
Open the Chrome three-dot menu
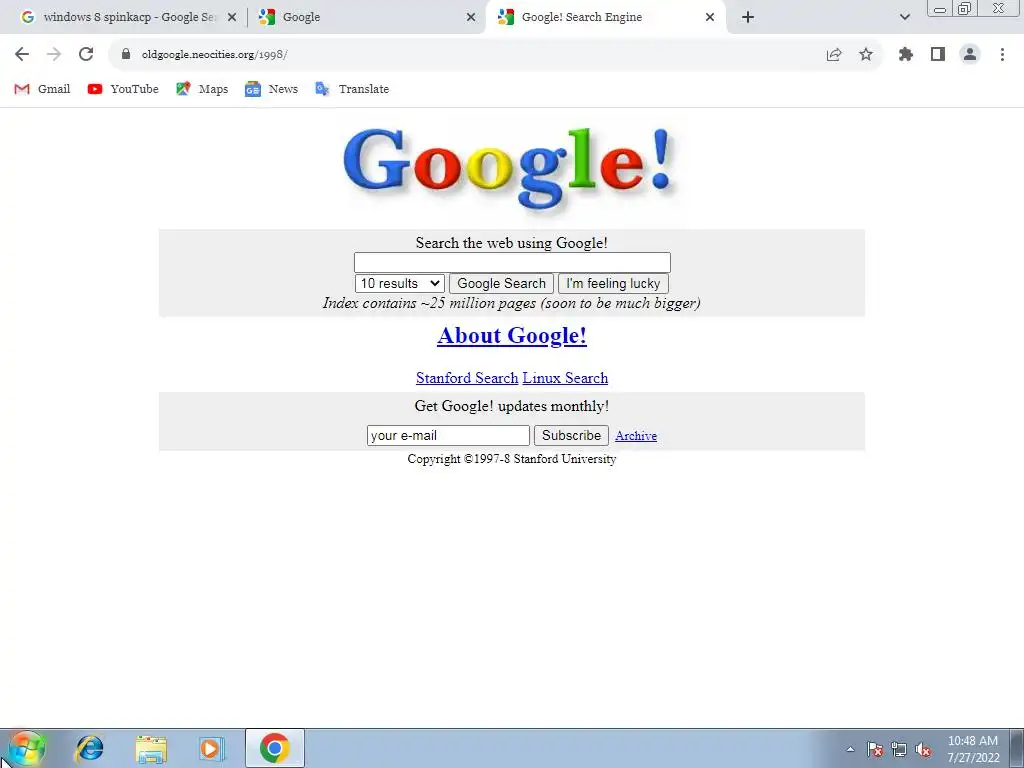click(x=1002, y=54)
